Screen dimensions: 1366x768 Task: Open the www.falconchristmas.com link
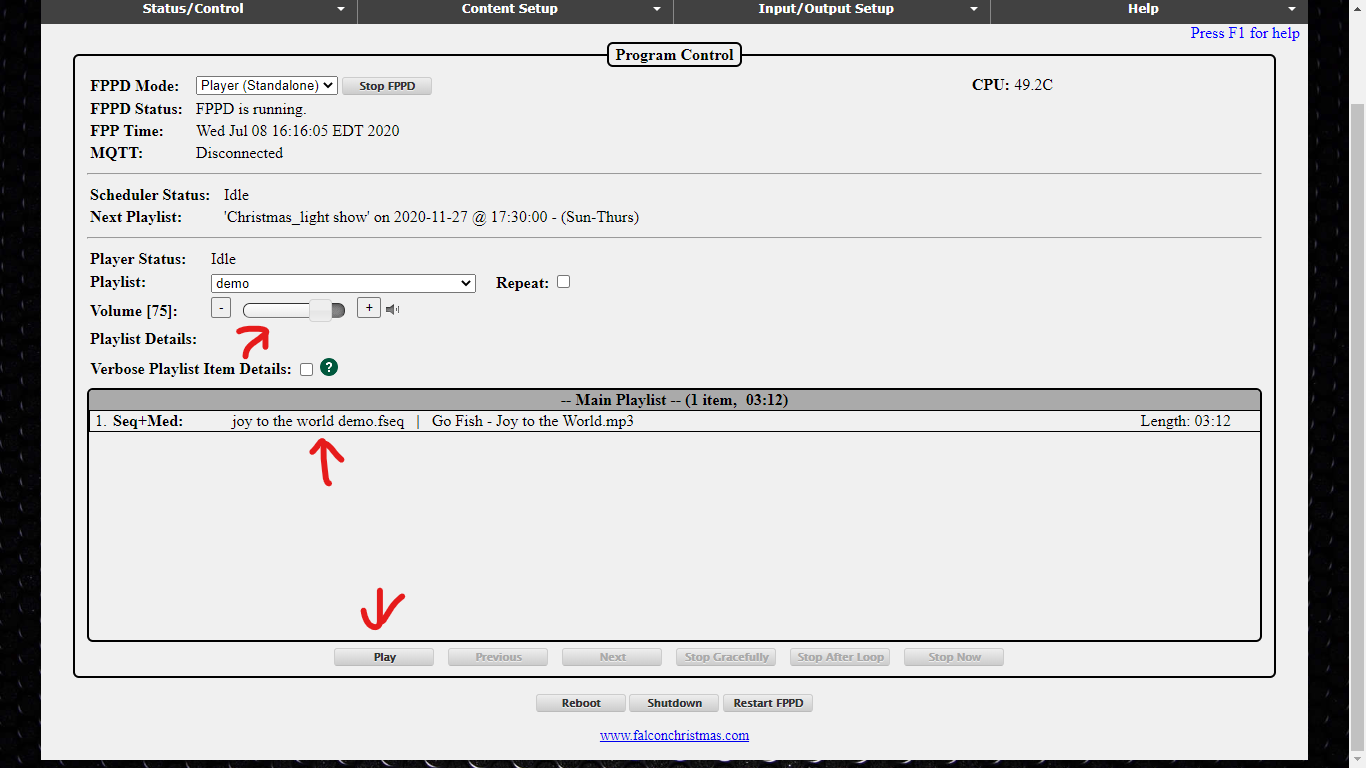tap(674, 735)
